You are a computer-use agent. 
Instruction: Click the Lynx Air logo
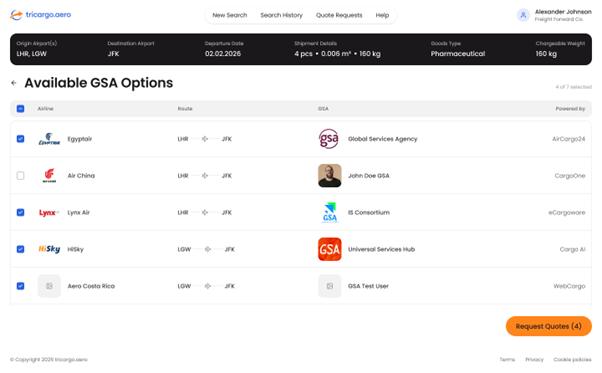tap(49, 213)
